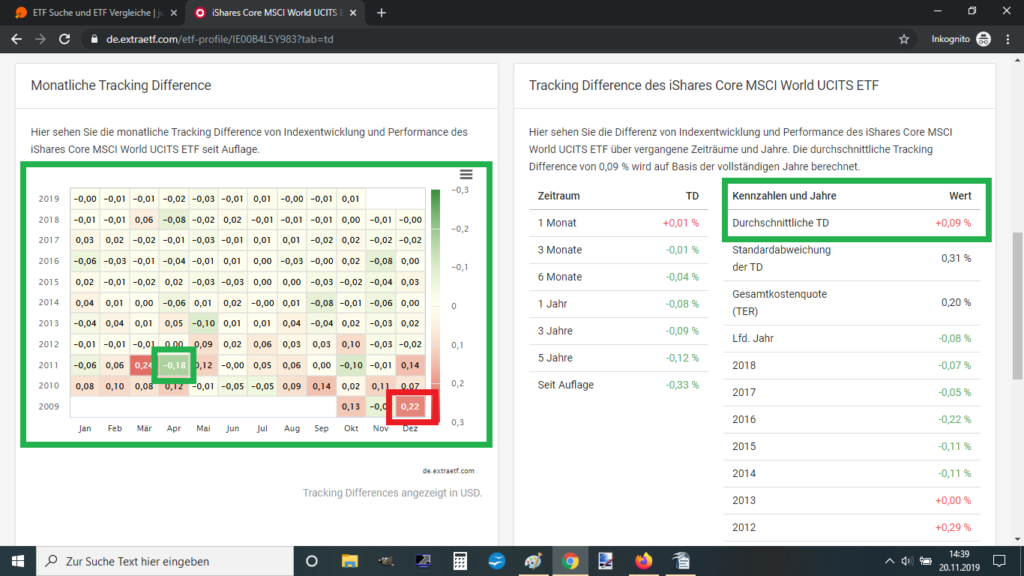Viewport: 1024px width, 576px height.
Task: Click the Gesamtkostenquote (TER) label
Action: 779,302
